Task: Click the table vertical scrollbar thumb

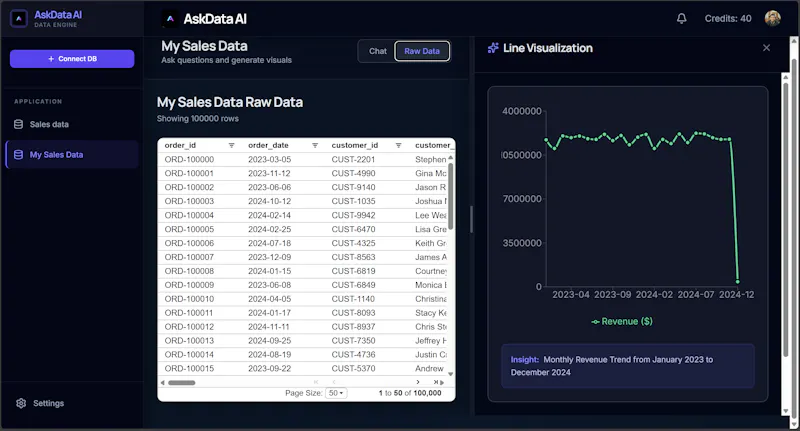Action: (450, 196)
